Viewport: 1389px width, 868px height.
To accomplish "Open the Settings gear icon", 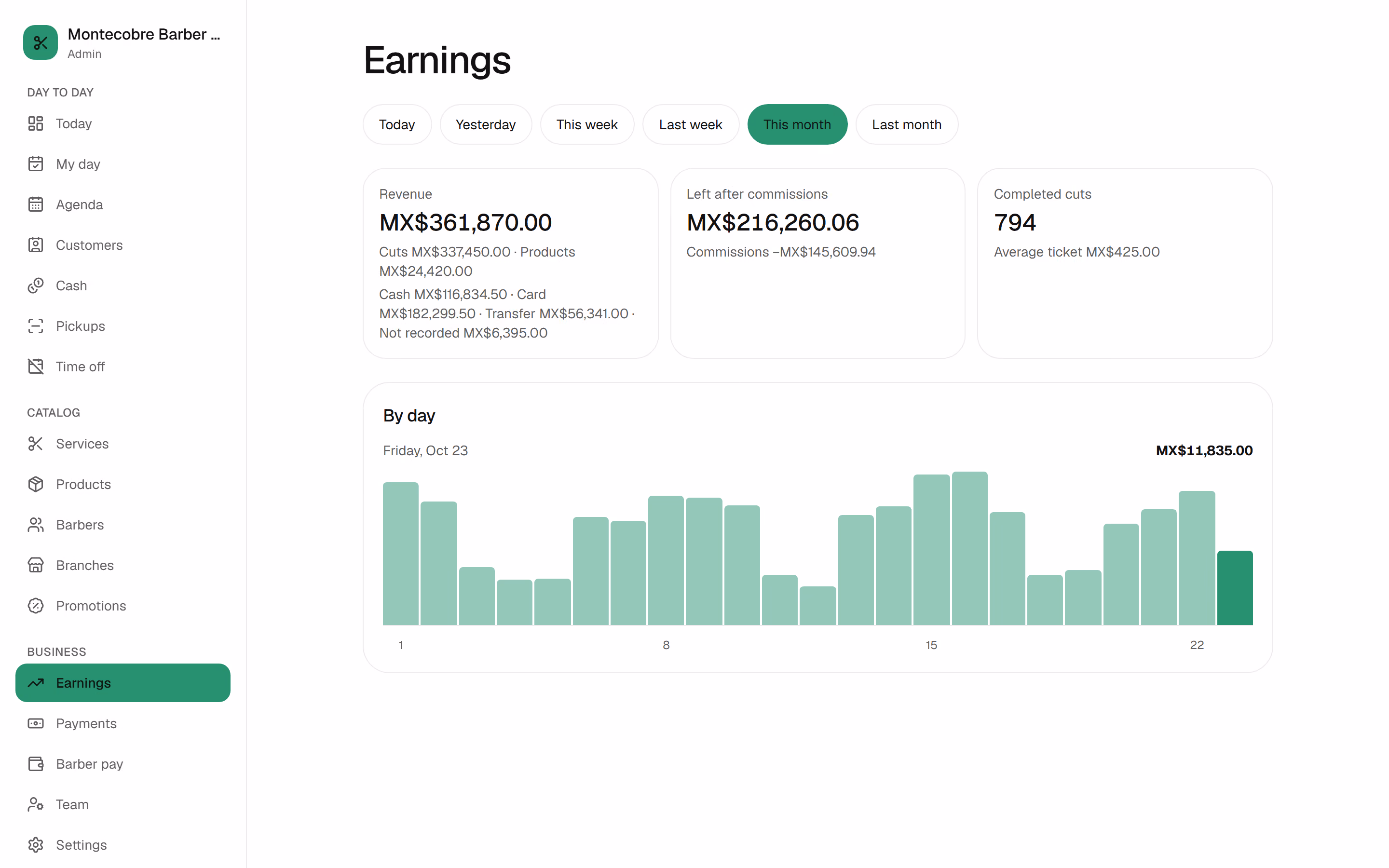I will pyautogui.click(x=36, y=845).
